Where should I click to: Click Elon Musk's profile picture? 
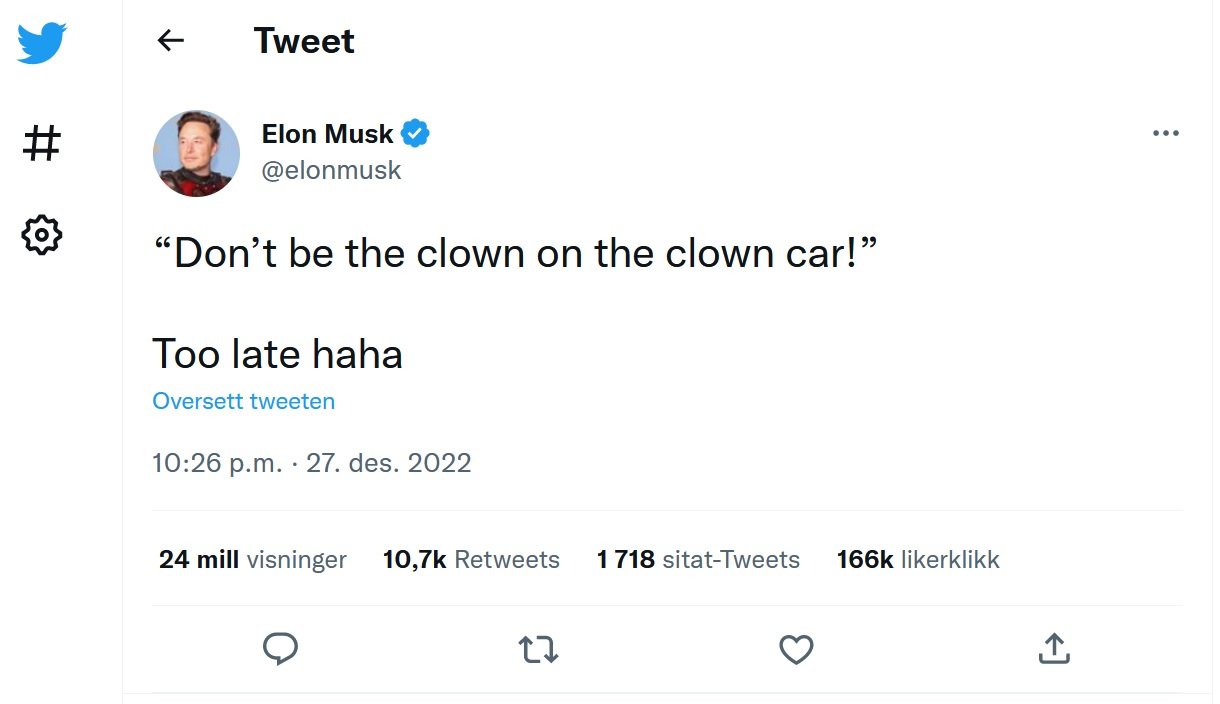coord(196,153)
